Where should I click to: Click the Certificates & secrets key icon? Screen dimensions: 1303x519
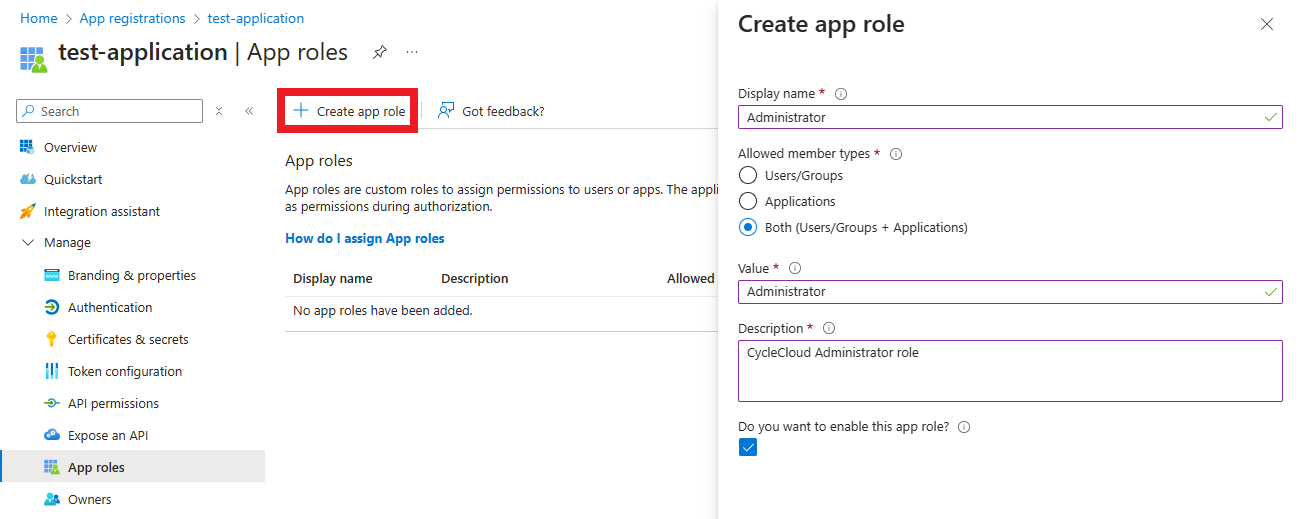[x=52, y=339]
